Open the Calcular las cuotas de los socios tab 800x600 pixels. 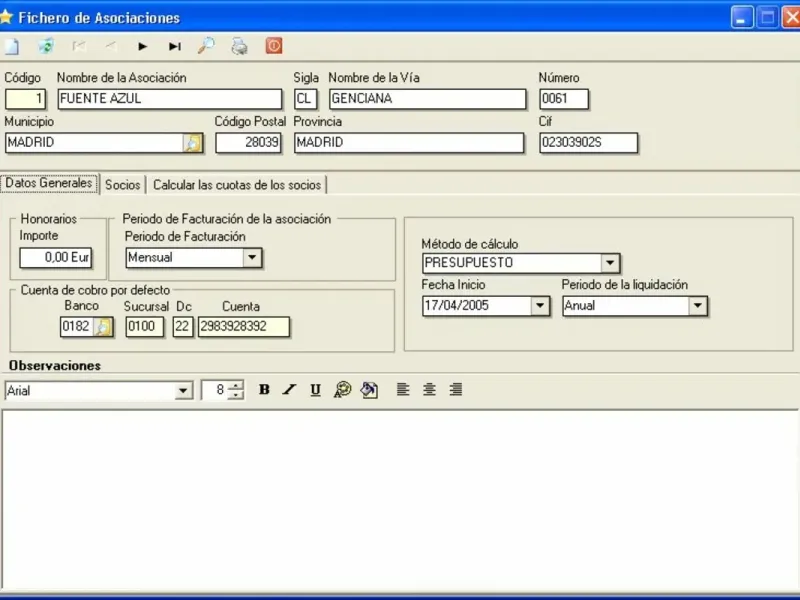237,185
